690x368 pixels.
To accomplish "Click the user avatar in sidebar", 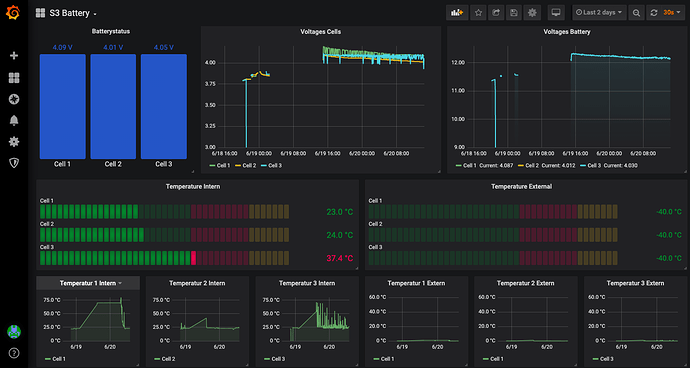I will click(14, 331).
